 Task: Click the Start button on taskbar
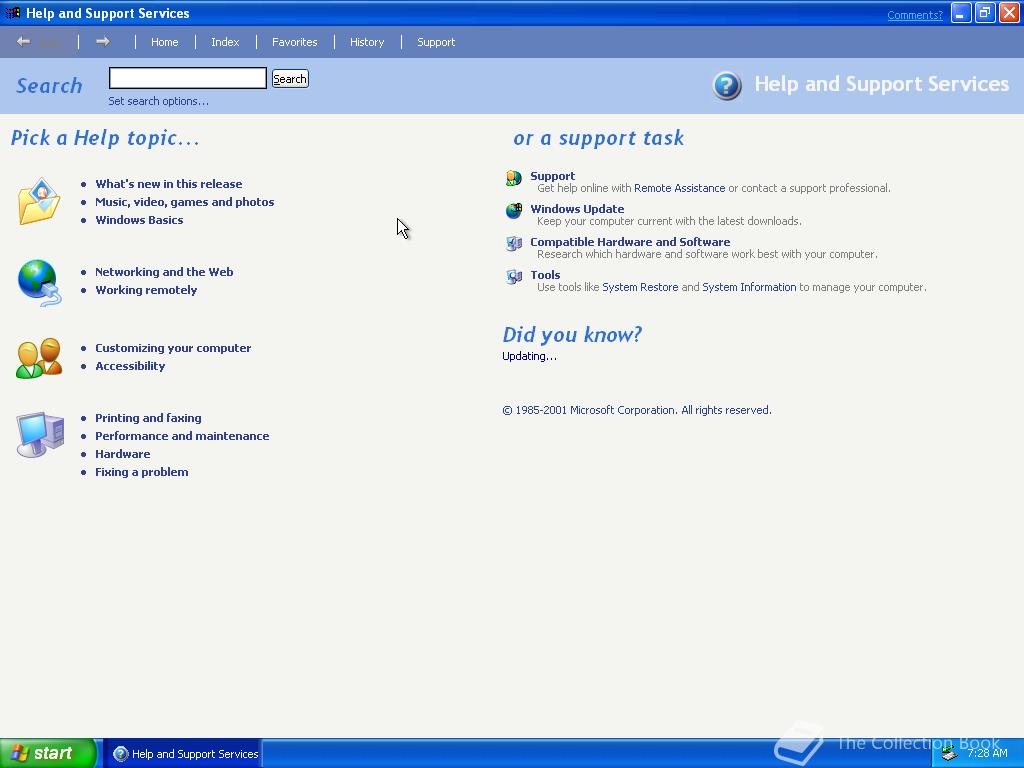point(48,754)
